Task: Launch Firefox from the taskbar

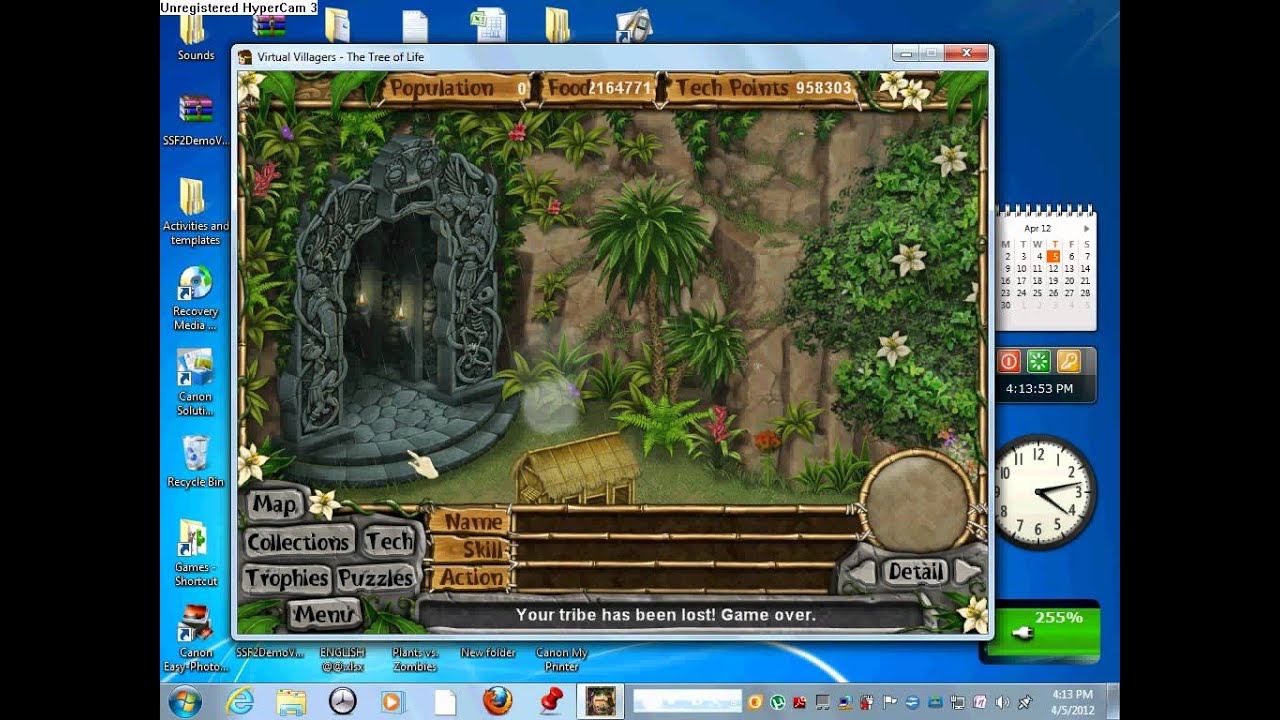Action: coord(497,702)
